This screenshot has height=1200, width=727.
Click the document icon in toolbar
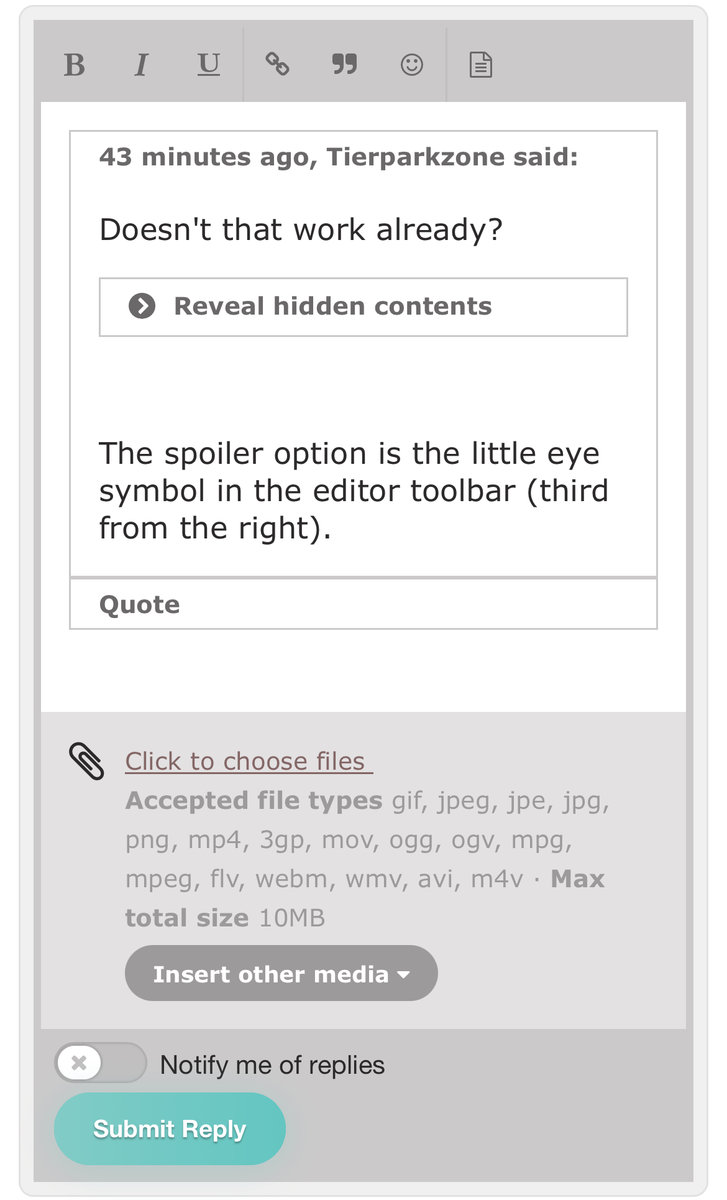pyautogui.click(x=481, y=65)
